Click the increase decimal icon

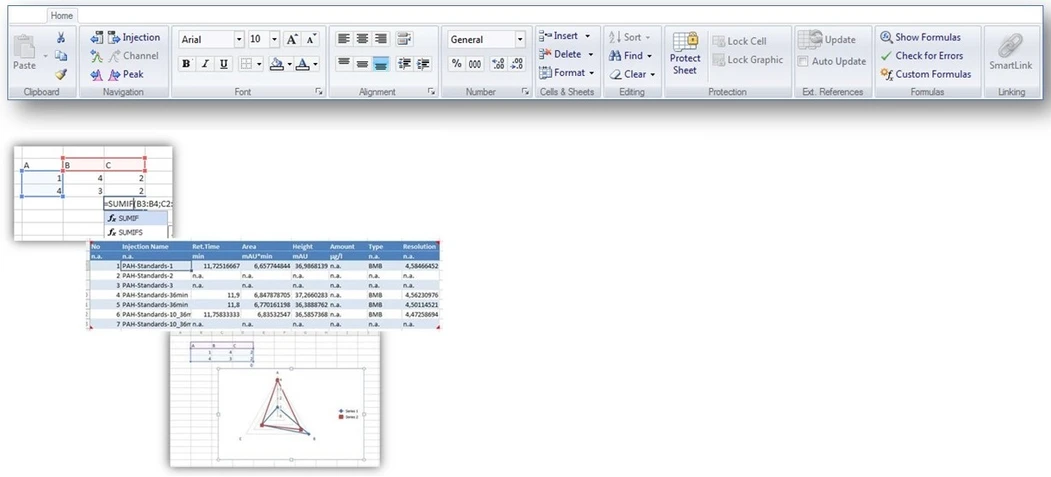tap(498, 64)
